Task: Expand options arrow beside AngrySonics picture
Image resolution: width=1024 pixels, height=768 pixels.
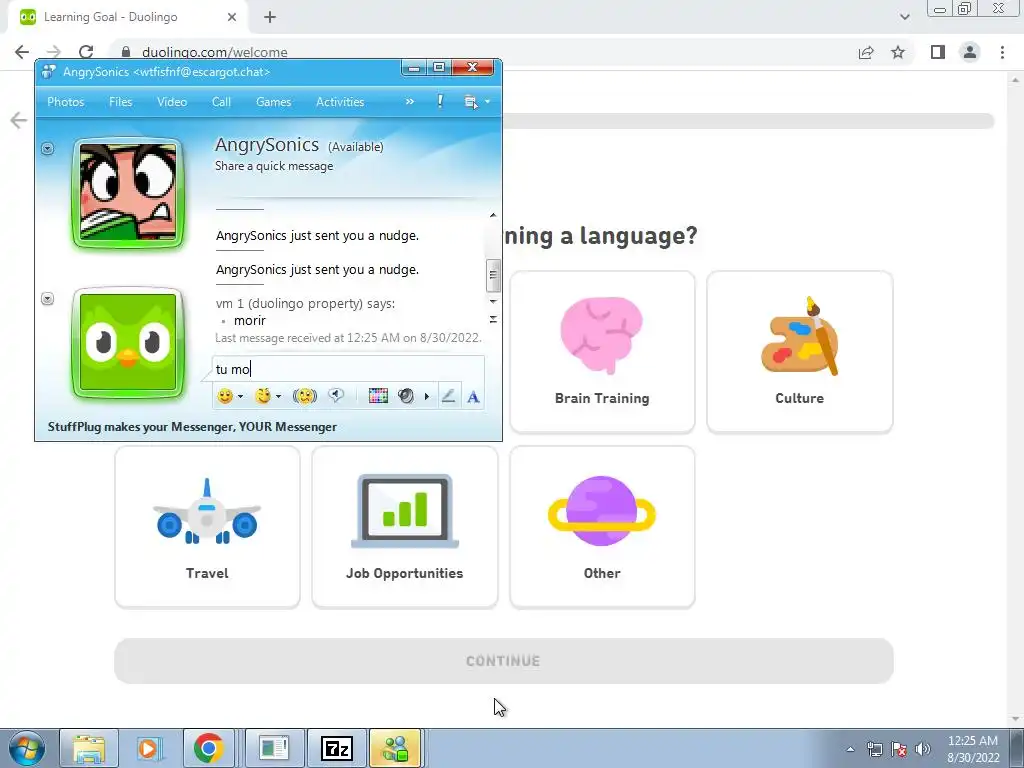Action: [47, 148]
